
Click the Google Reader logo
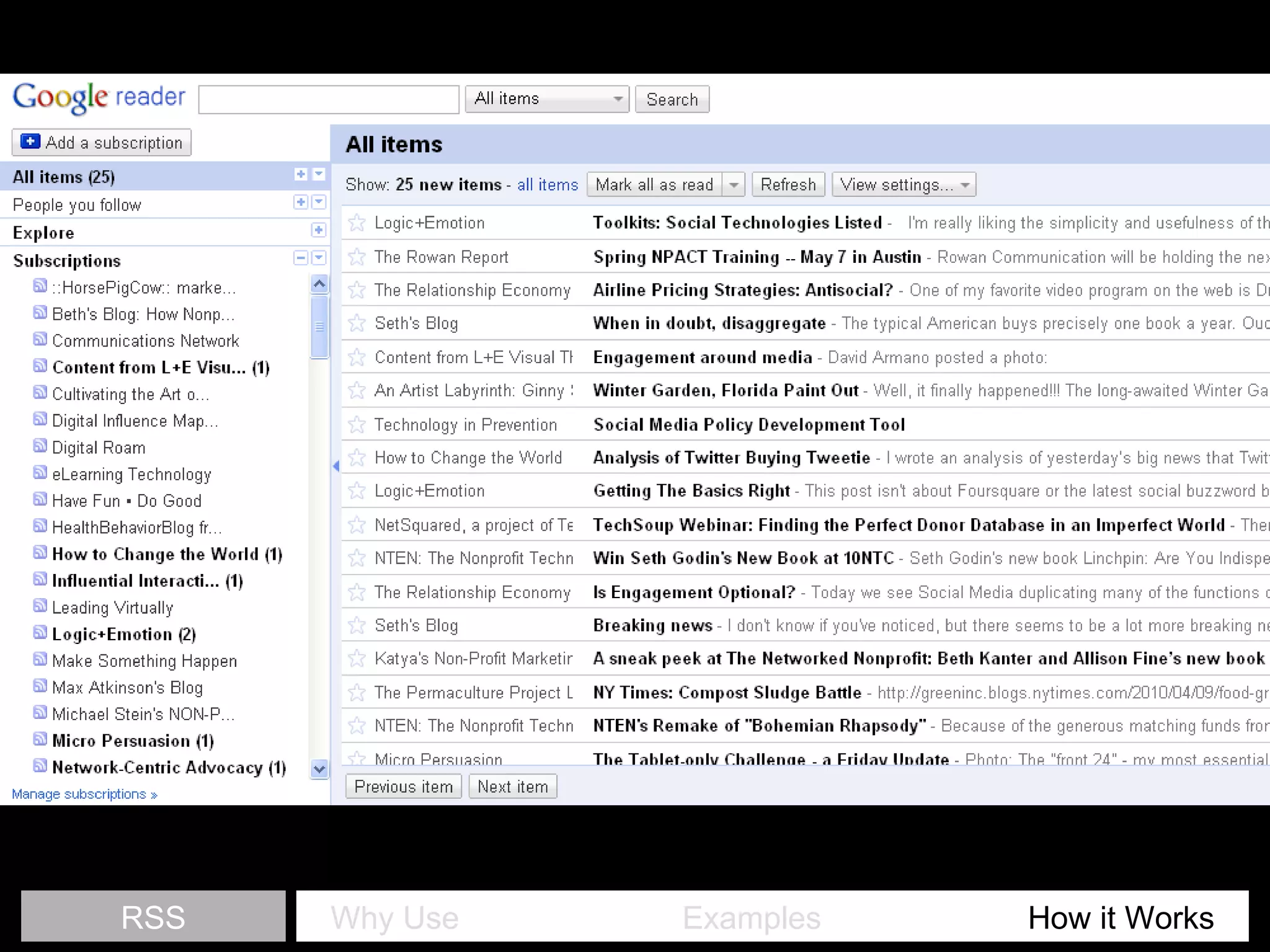pos(99,98)
